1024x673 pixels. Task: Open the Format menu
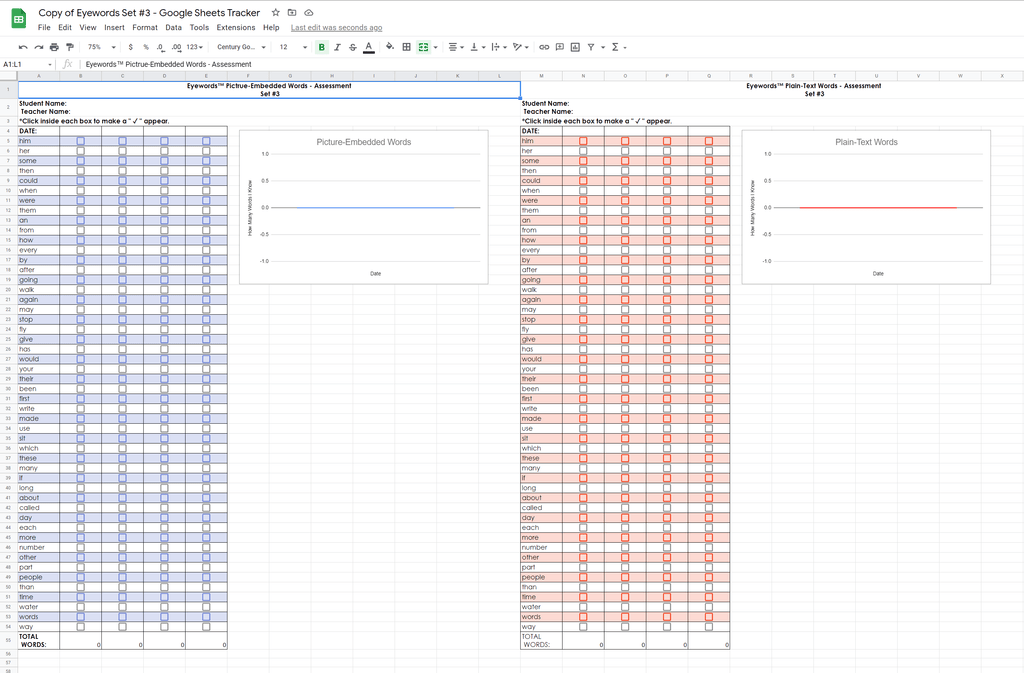click(x=145, y=27)
